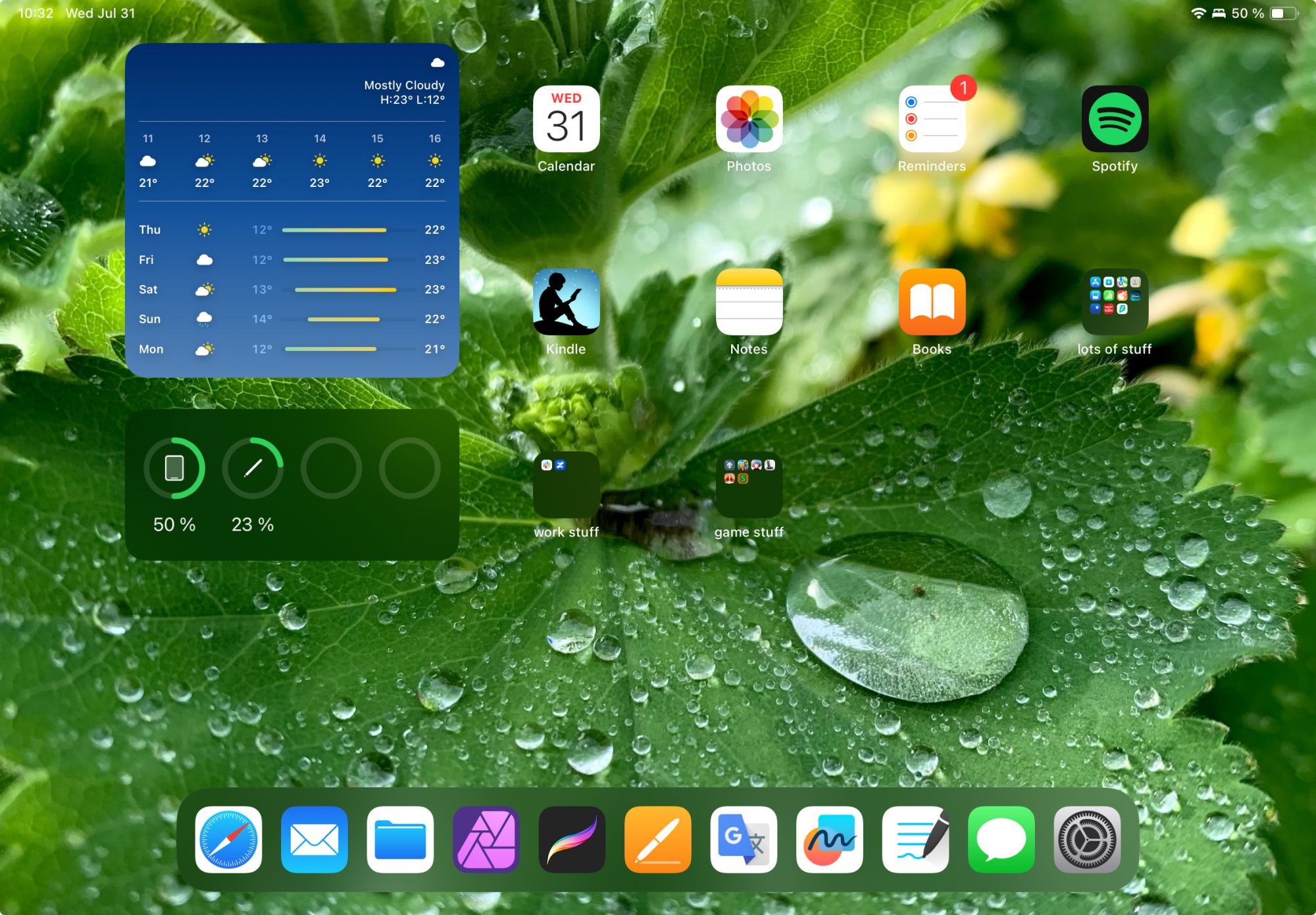The height and width of the screenshot is (915, 1316).
Task: Launch Google Translate from dock
Action: click(744, 839)
